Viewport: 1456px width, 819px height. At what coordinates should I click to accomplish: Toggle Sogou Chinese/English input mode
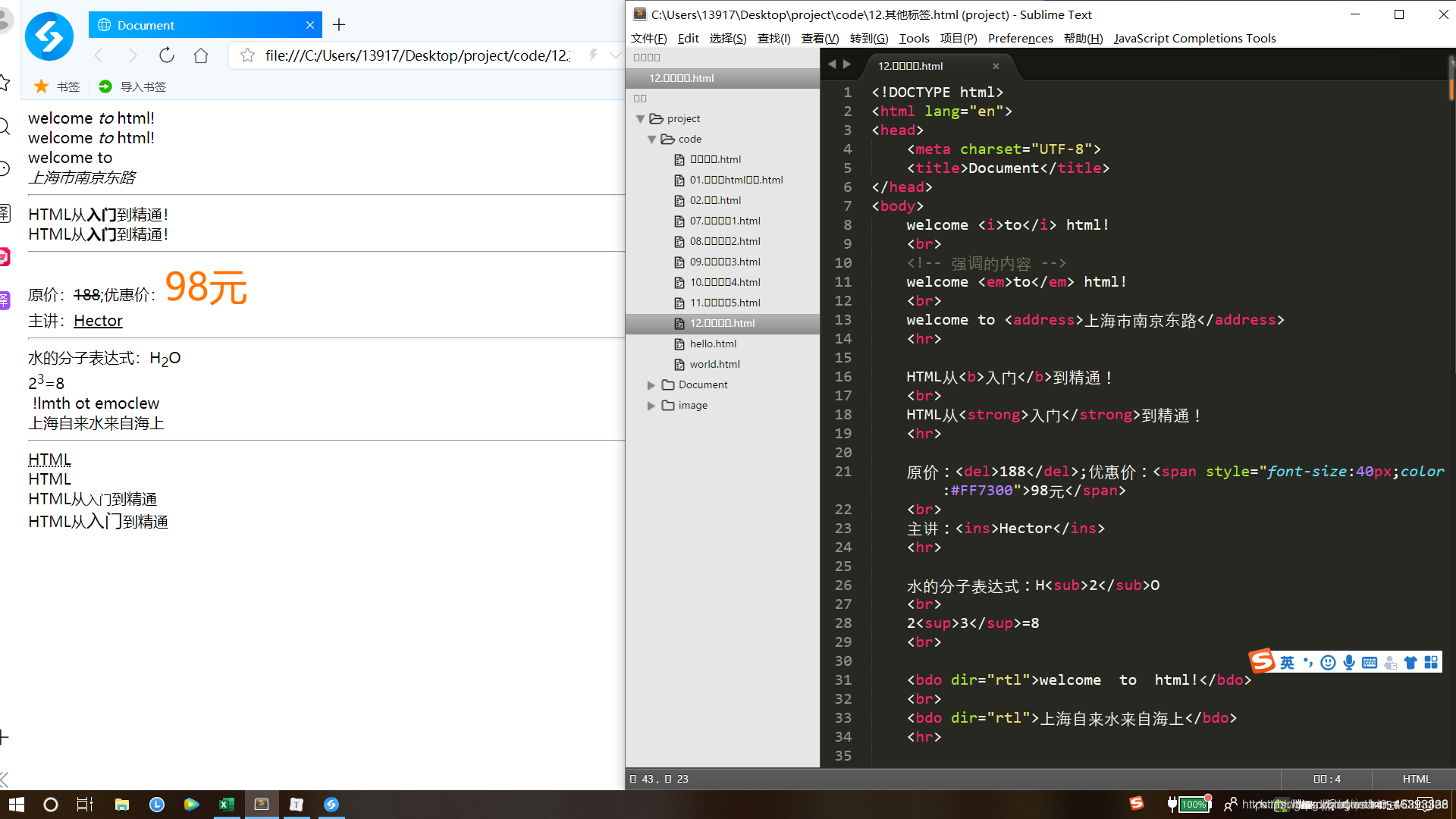(x=1287, y=663)
